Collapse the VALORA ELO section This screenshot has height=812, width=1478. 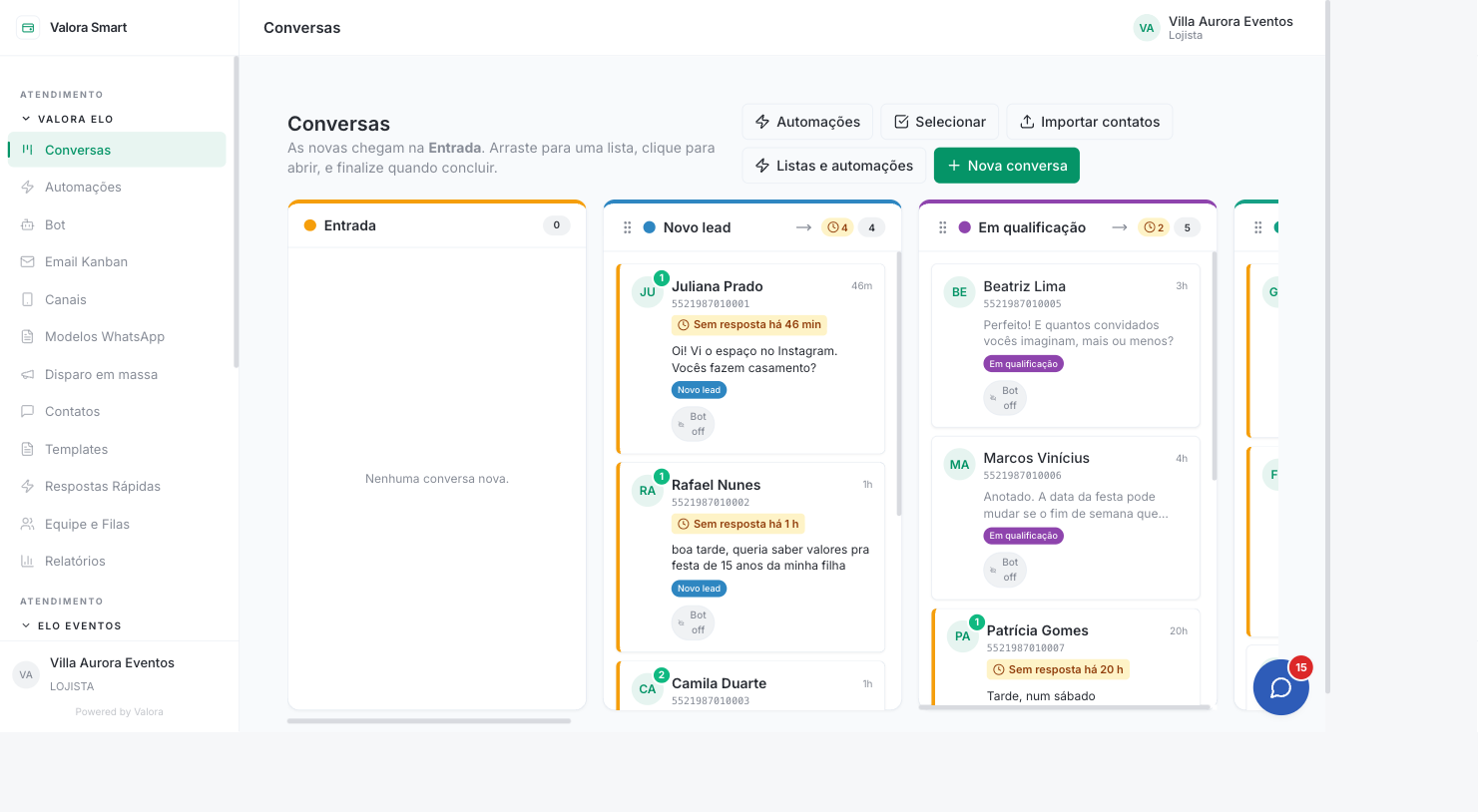(x=67, y=119)
